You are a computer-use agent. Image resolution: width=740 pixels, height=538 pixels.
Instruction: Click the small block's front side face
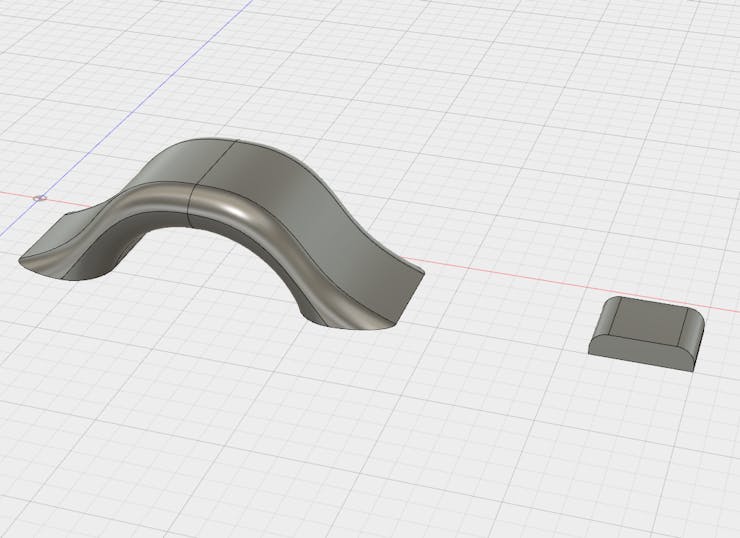coord(639,354)
